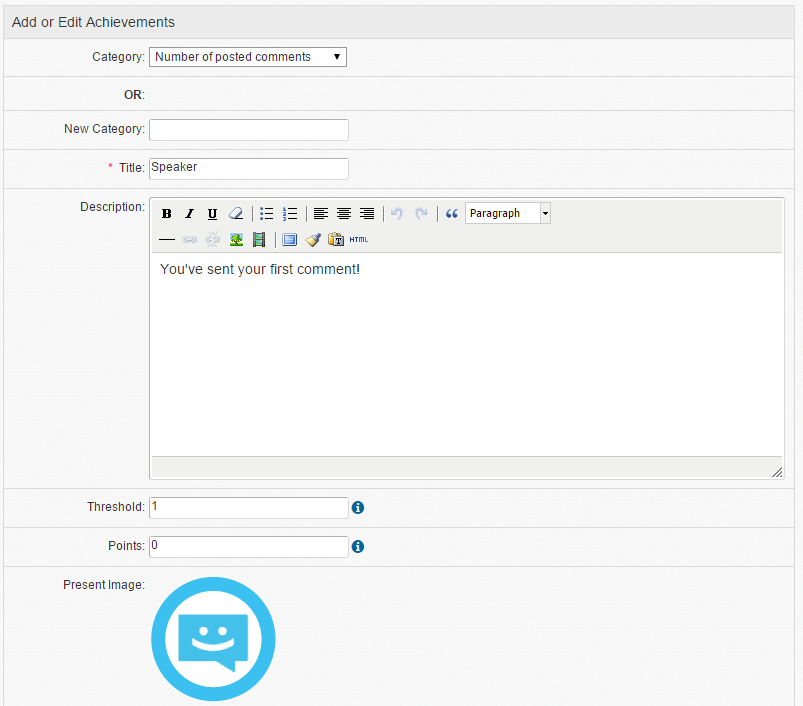The height and width of the screenshot is (706, 803).
Task: Click the Speaker achievement image thumbnail
Action: click(213, 638)
